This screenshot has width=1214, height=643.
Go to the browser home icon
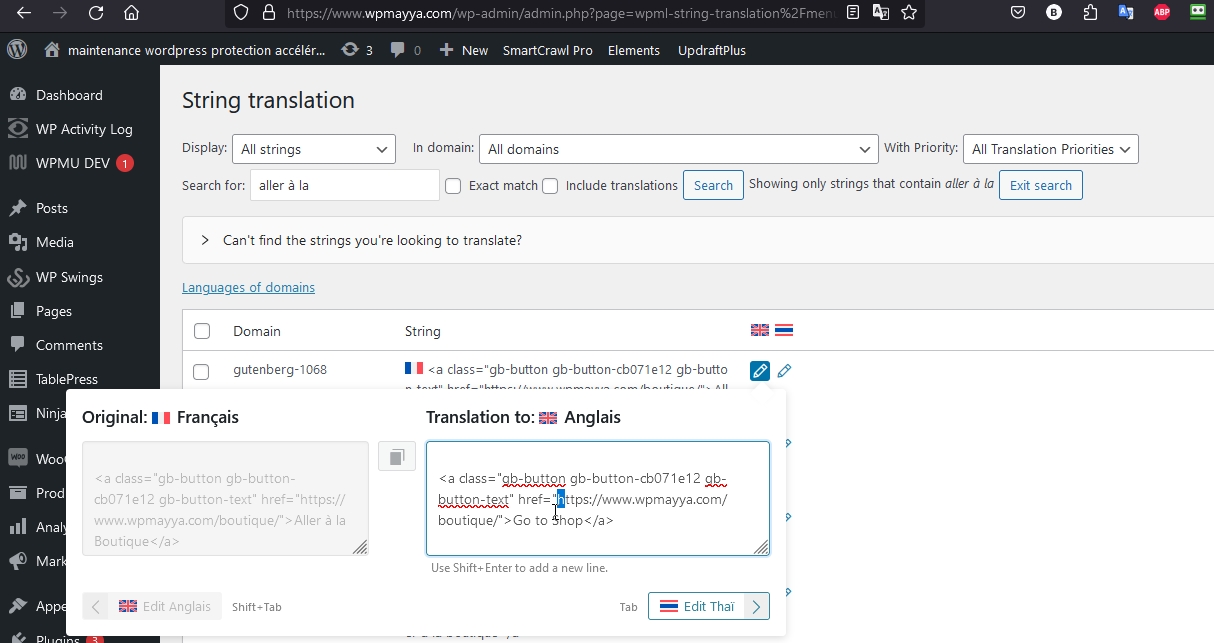(131, 13)
